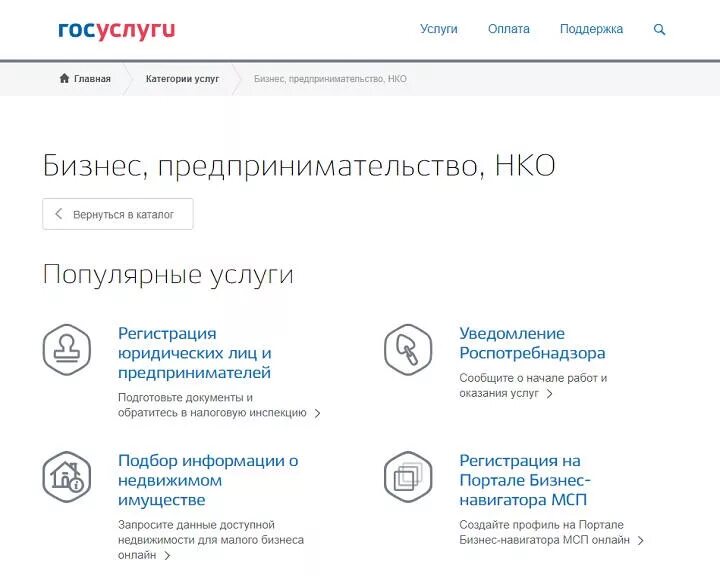Image resolution: width=720 pixels, height=576 pixels.
Task: Click the Вернуться в каталог button
Action: pyautogui.click(x=118, y=214)
